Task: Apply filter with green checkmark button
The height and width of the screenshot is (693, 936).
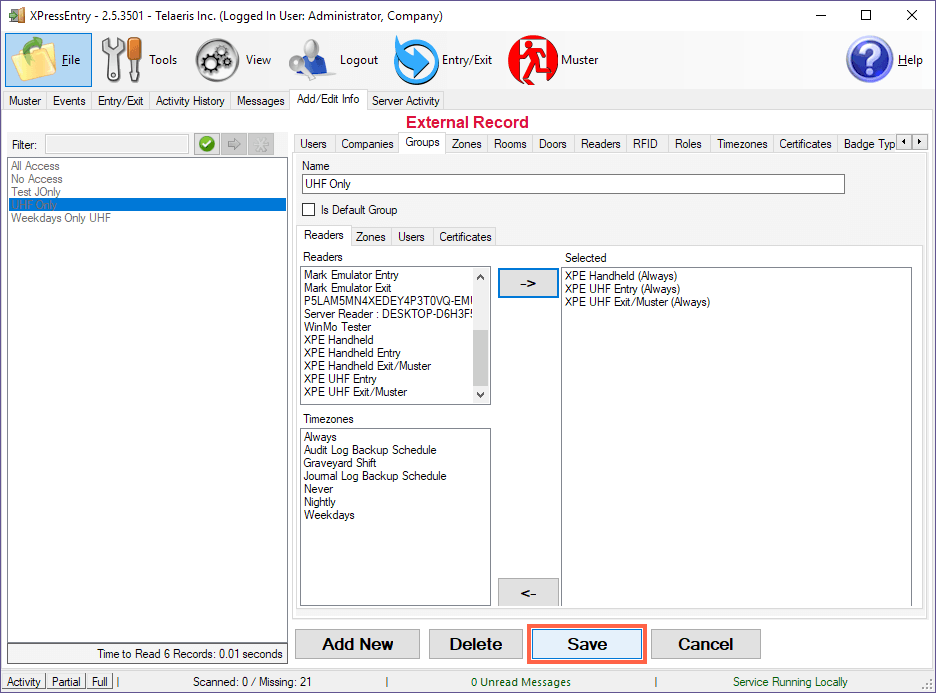Action: 207,145
